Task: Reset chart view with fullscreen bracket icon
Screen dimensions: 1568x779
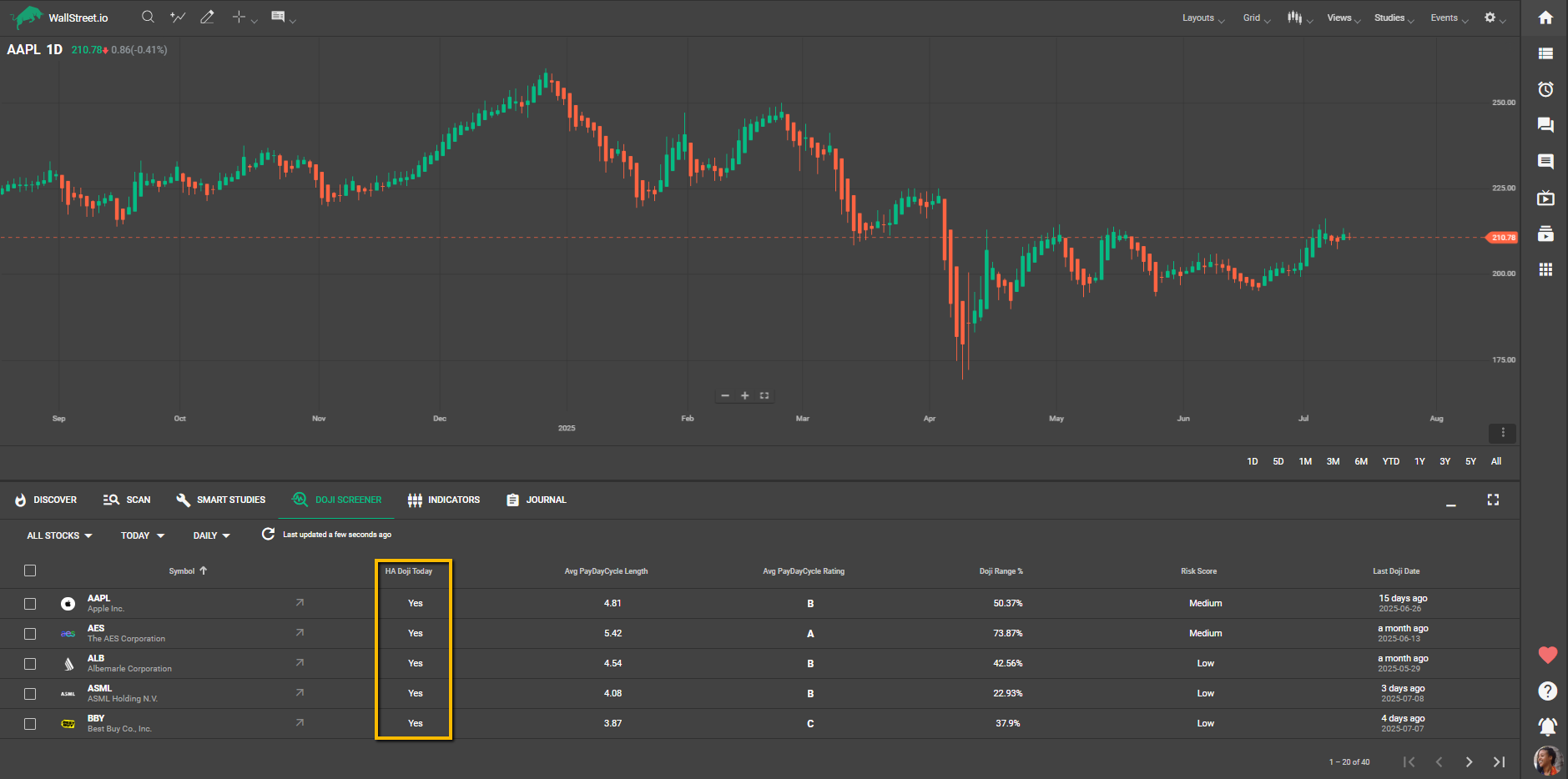Action: tap(764, 395)
